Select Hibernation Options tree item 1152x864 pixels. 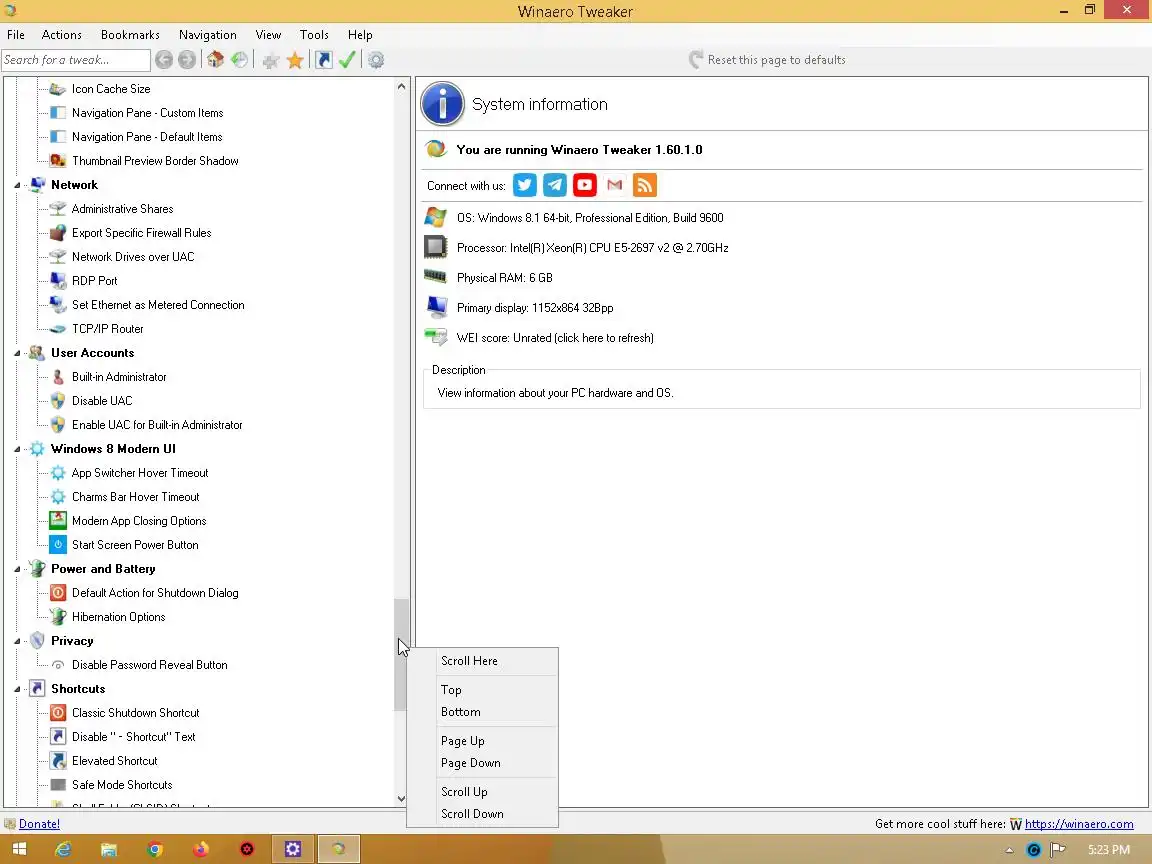tap(118, 617)
